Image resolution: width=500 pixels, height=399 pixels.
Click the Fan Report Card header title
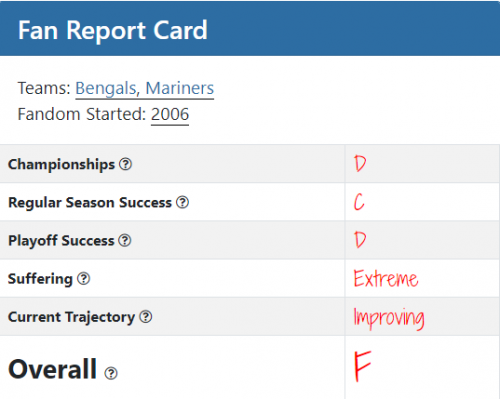(x=113, y=30)
